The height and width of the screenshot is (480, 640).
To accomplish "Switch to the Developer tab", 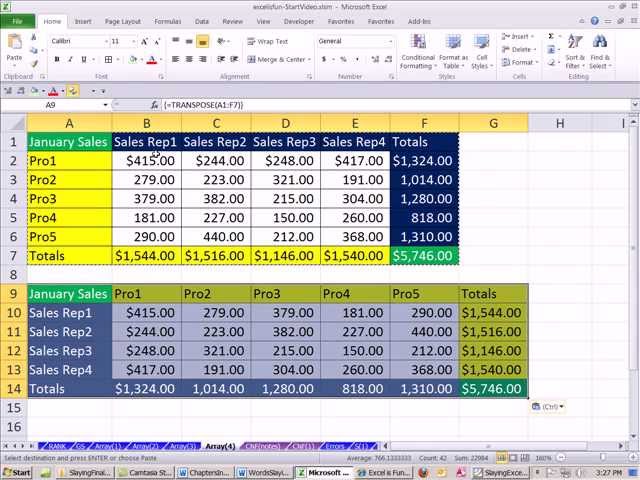I will pos(299,22).
